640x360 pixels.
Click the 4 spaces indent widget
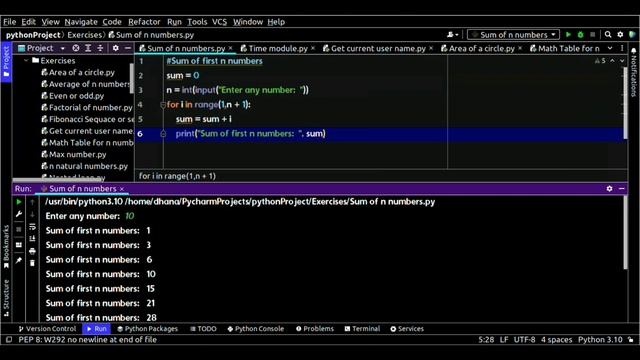[556, 340]
